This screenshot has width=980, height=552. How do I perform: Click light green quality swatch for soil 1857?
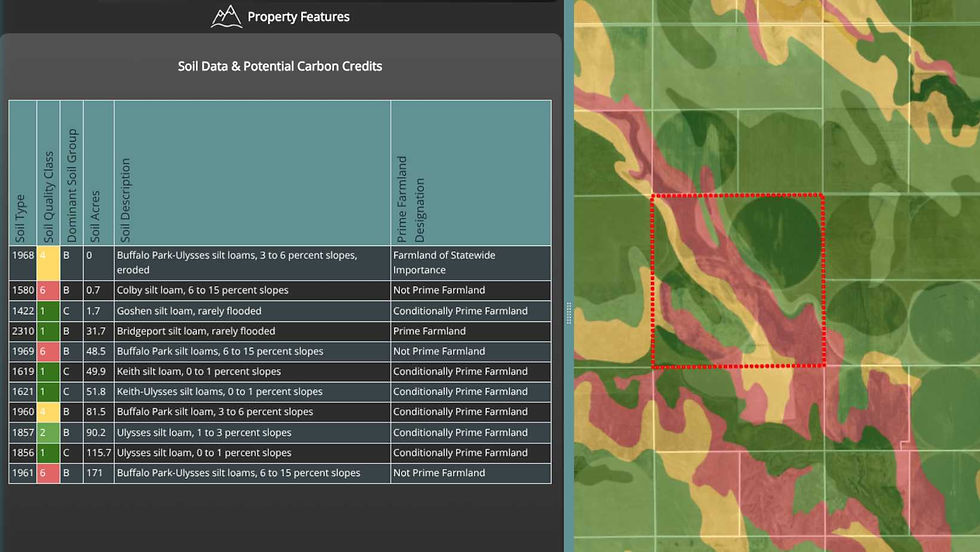click(48, 432)
